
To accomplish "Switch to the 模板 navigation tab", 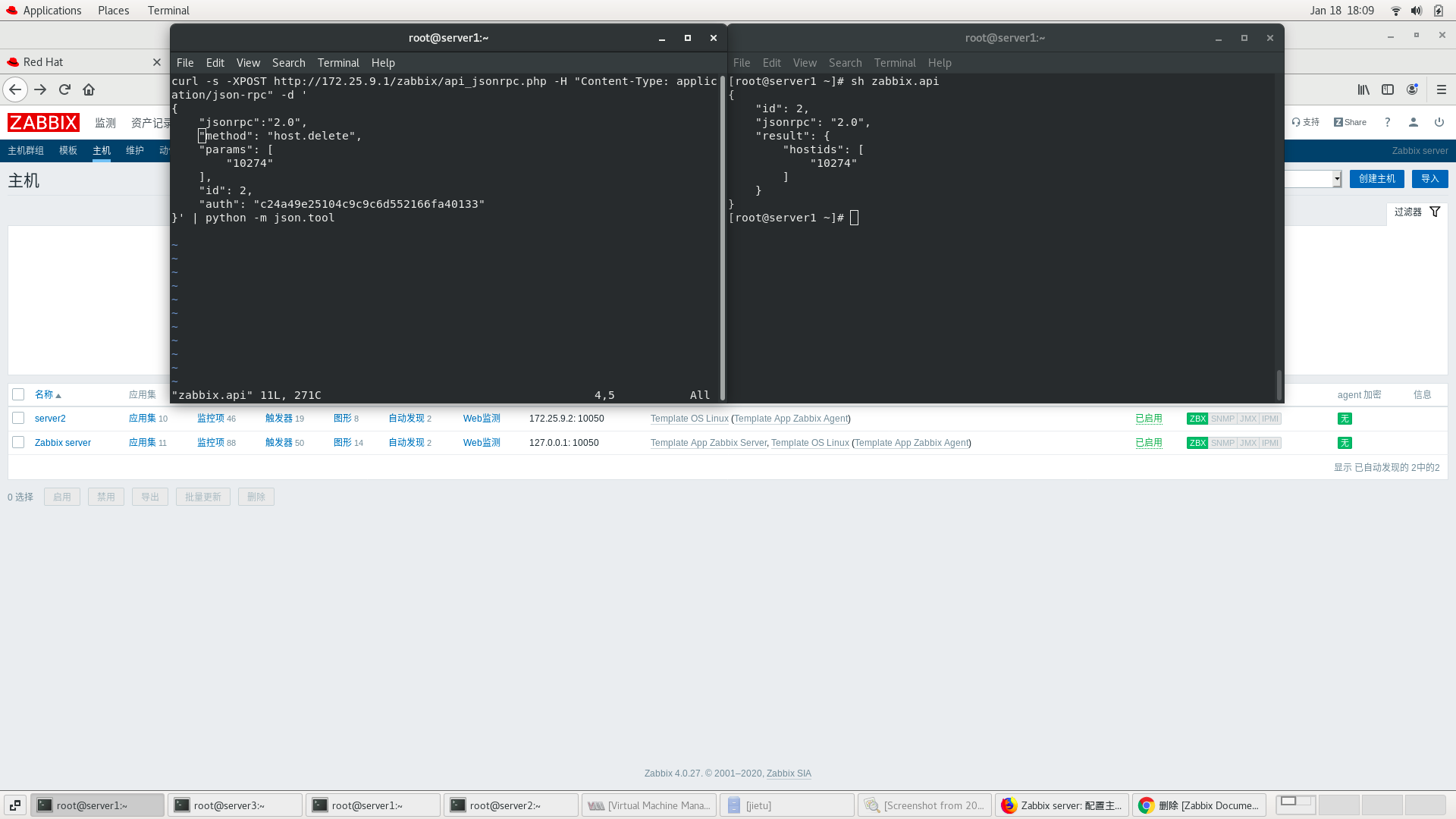I will [68, 150].
